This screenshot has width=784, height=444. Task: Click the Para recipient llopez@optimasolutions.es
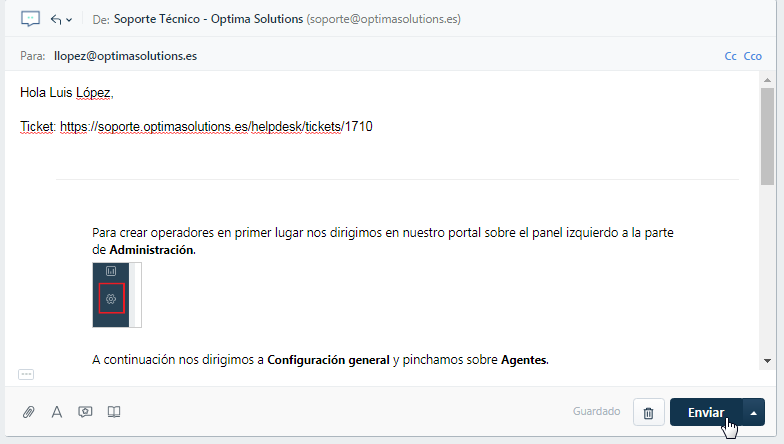(125, 56)
